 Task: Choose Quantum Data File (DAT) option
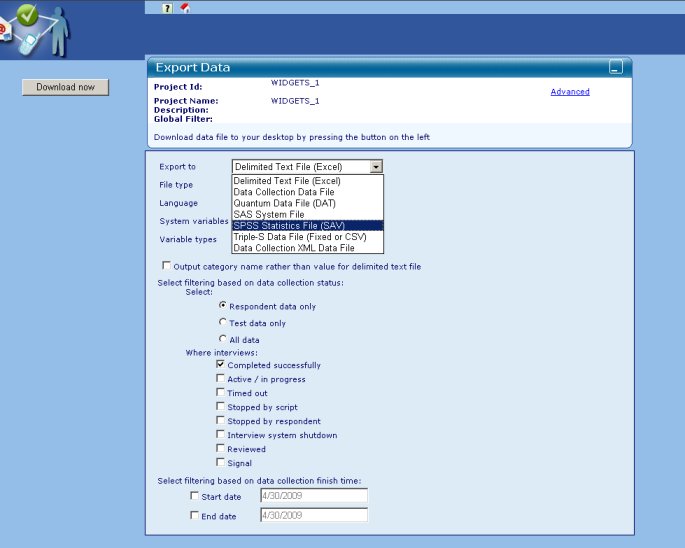coord(308,203)
